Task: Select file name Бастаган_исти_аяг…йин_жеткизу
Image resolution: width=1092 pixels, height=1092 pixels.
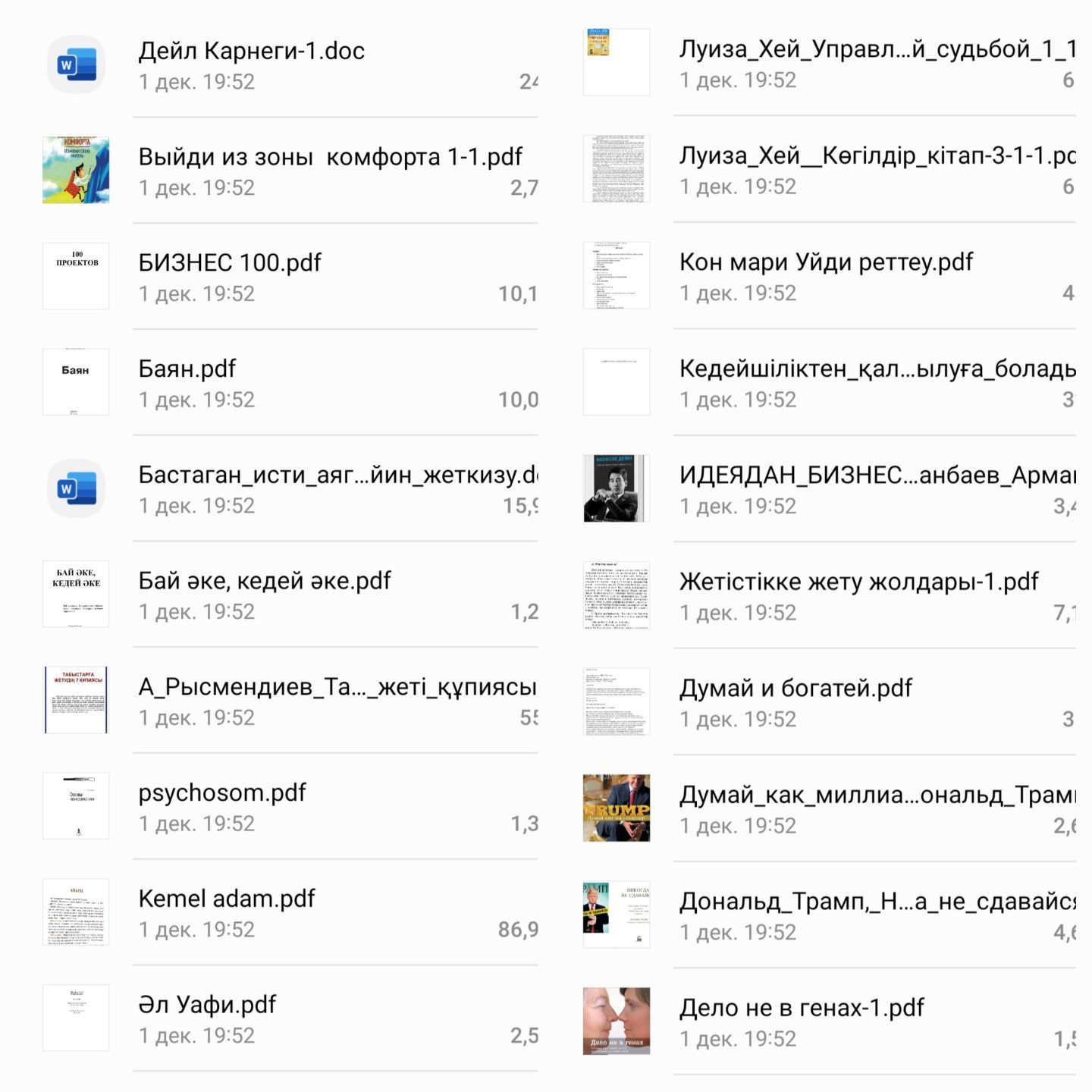Action: 338,475
